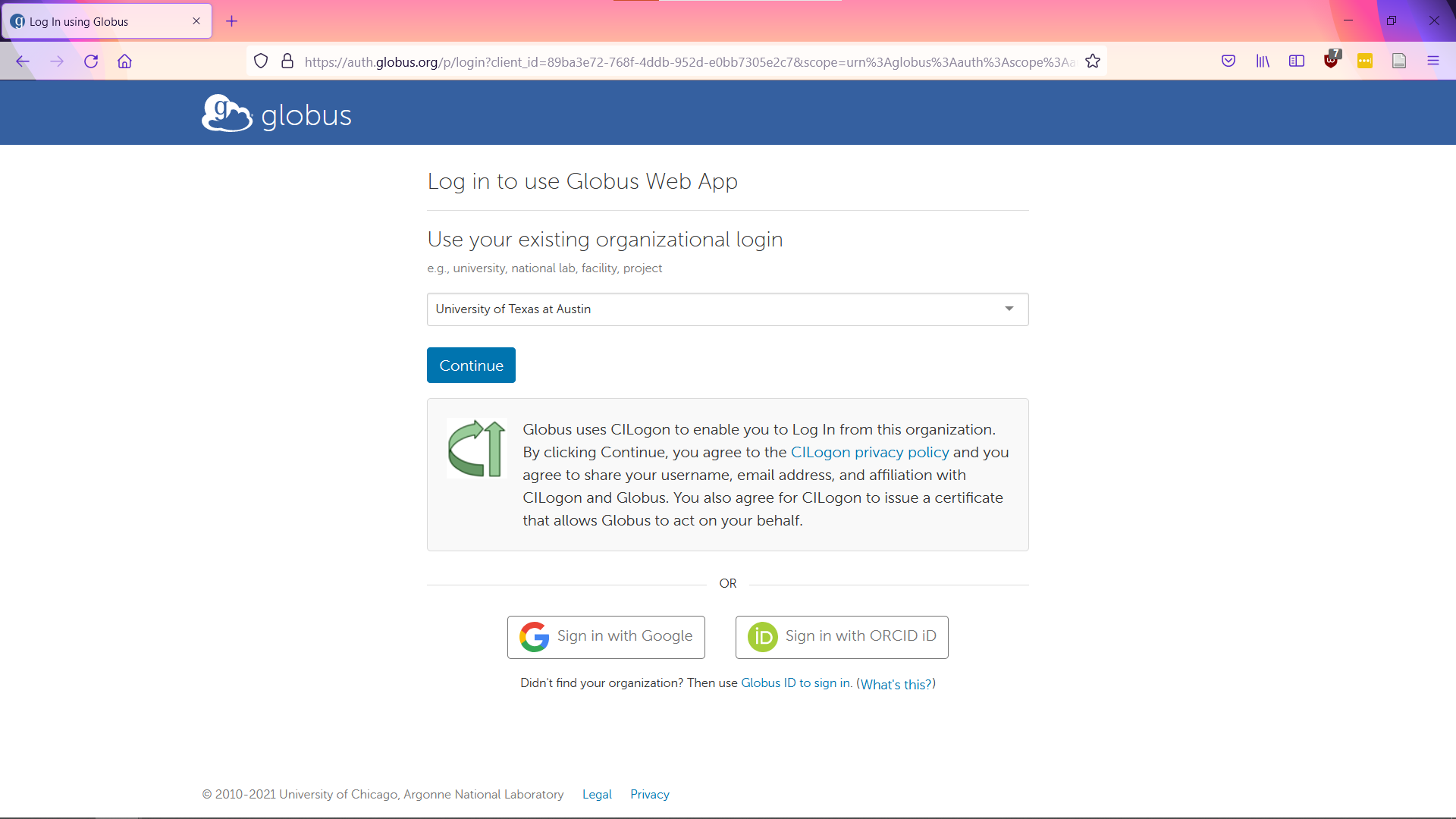This screenshot has width=1456, height=819.
Task: Click the tracking protection shield icon
Action: point(261,61)
